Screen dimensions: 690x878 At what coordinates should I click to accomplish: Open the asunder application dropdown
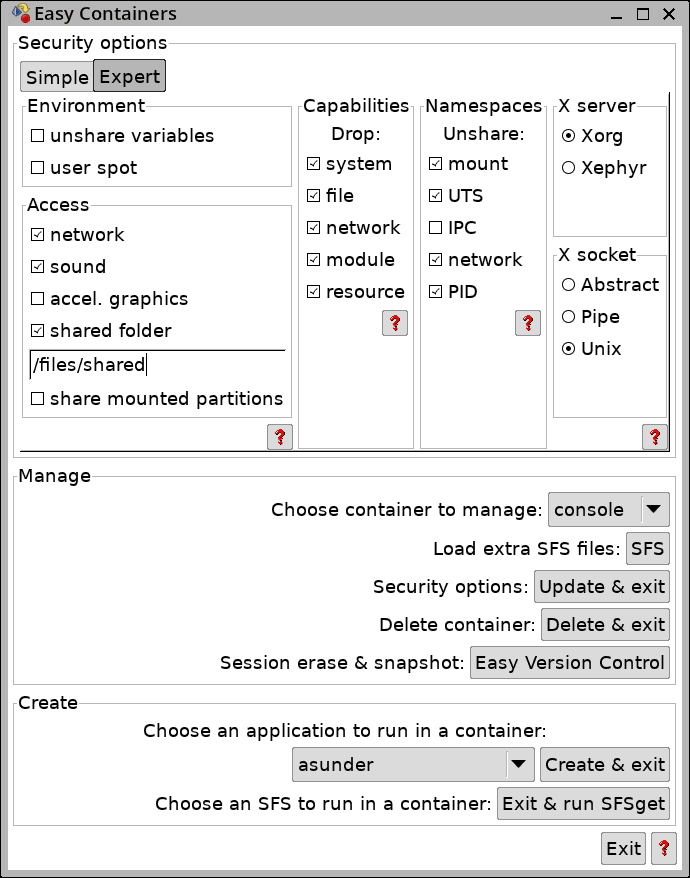coord(413,764)
